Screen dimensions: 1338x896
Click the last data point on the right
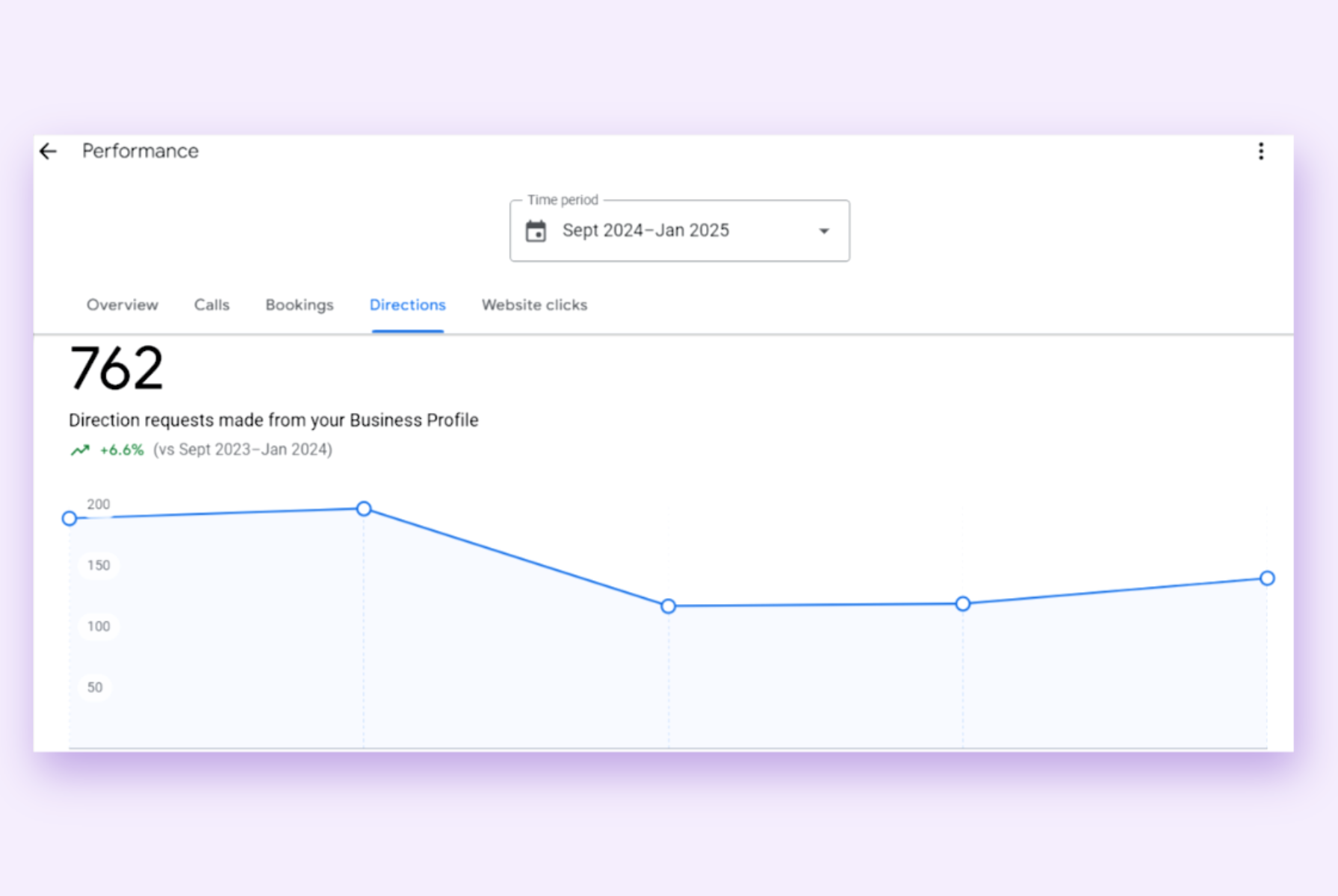point(1267,578)
